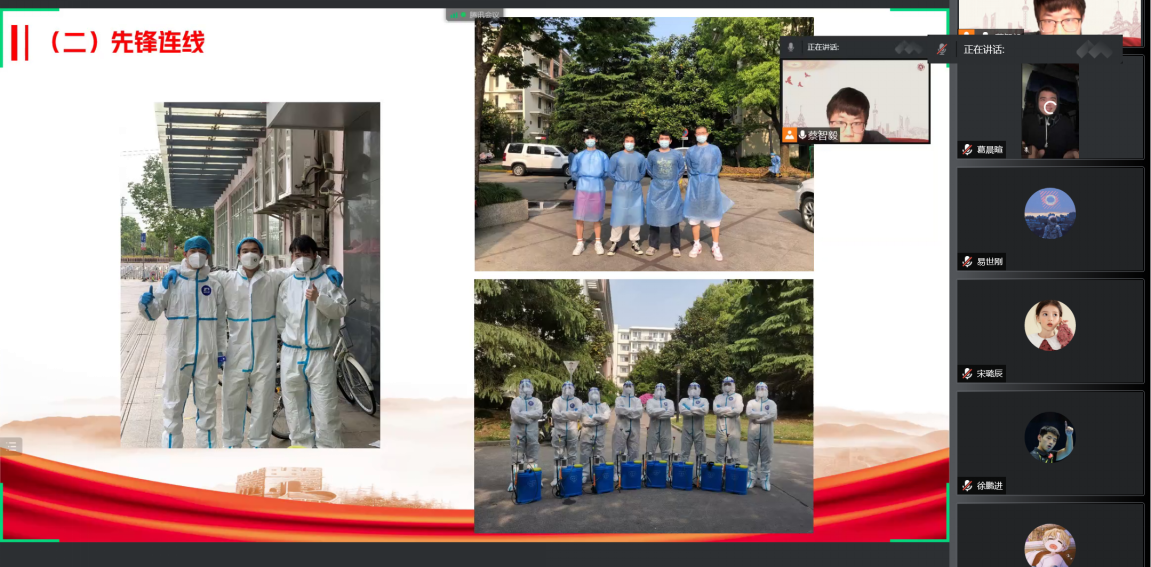
Task: Click the small panel handle at the slide's left edge
Action: click(x=10, y=446)
